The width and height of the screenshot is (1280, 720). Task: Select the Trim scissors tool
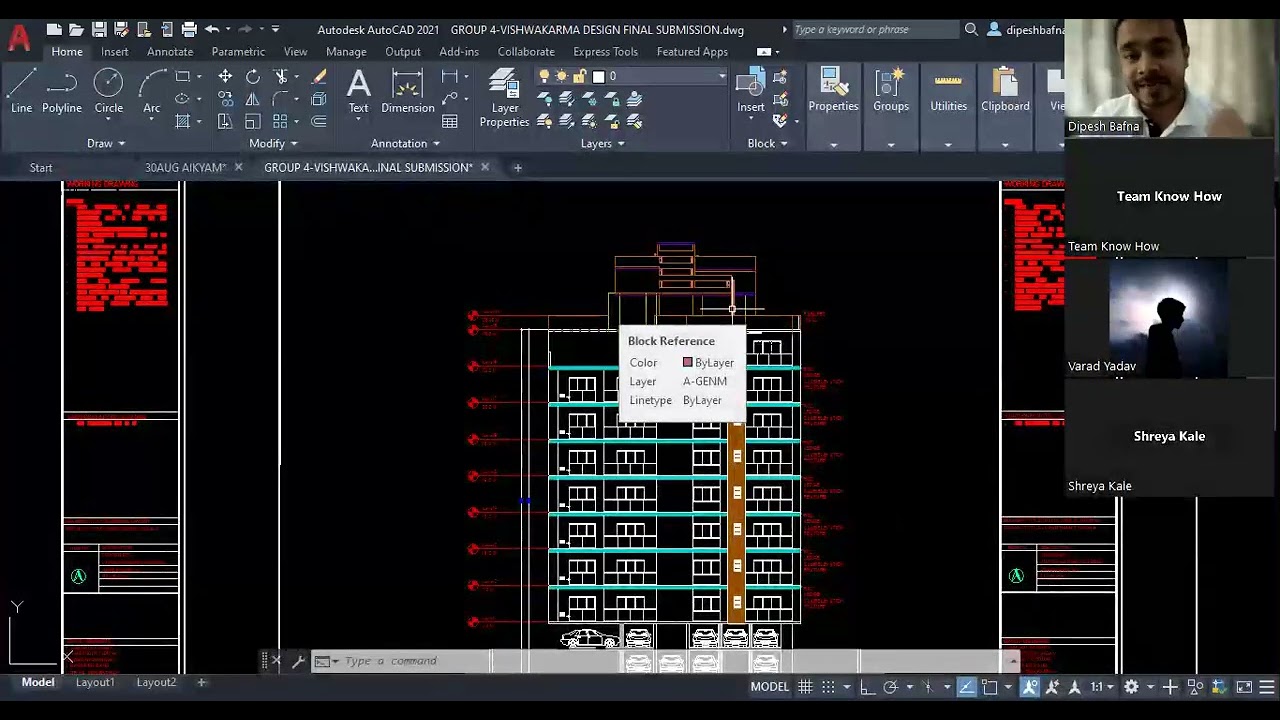(x=282, y=77)
